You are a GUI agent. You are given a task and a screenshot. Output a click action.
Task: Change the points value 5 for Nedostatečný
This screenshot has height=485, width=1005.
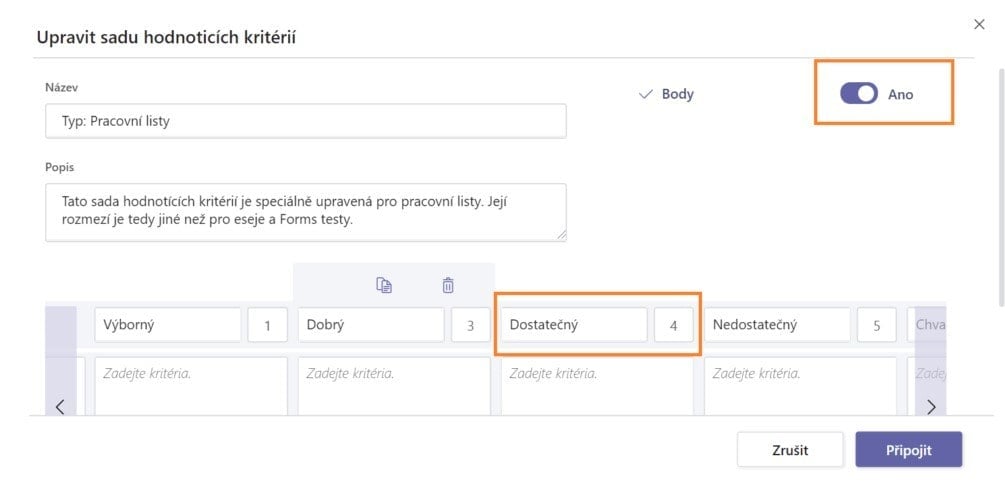coord(876,325)
